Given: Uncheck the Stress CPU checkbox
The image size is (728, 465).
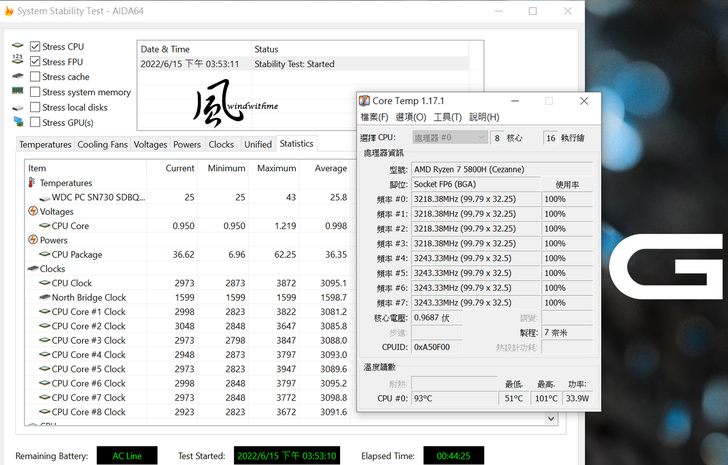Looking at the screenshot, I should 36,46.
